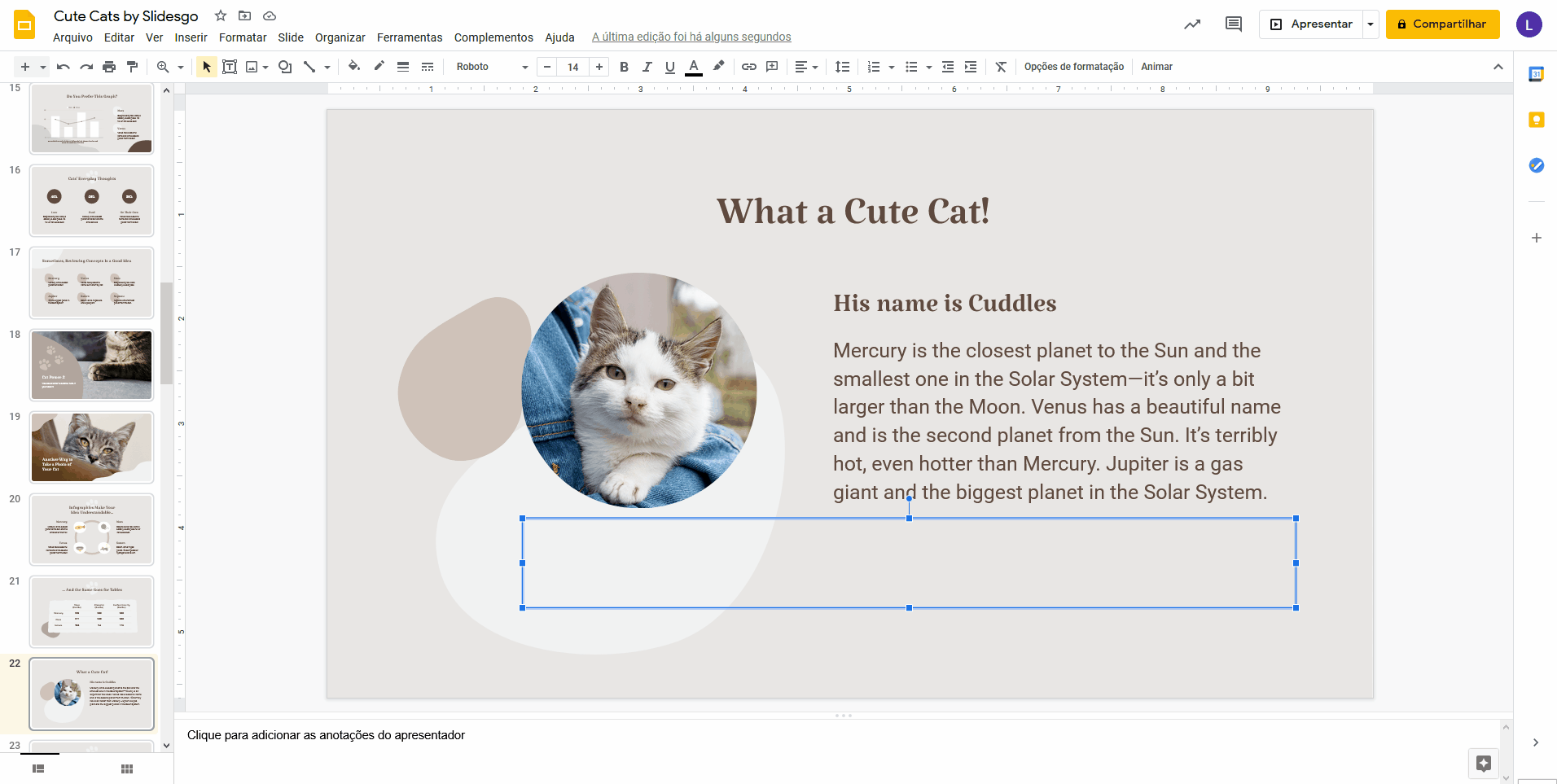Screen dimensions: 1557x784
Task: Click the Clear formatting icon
Action: (x=1001, y=67)
